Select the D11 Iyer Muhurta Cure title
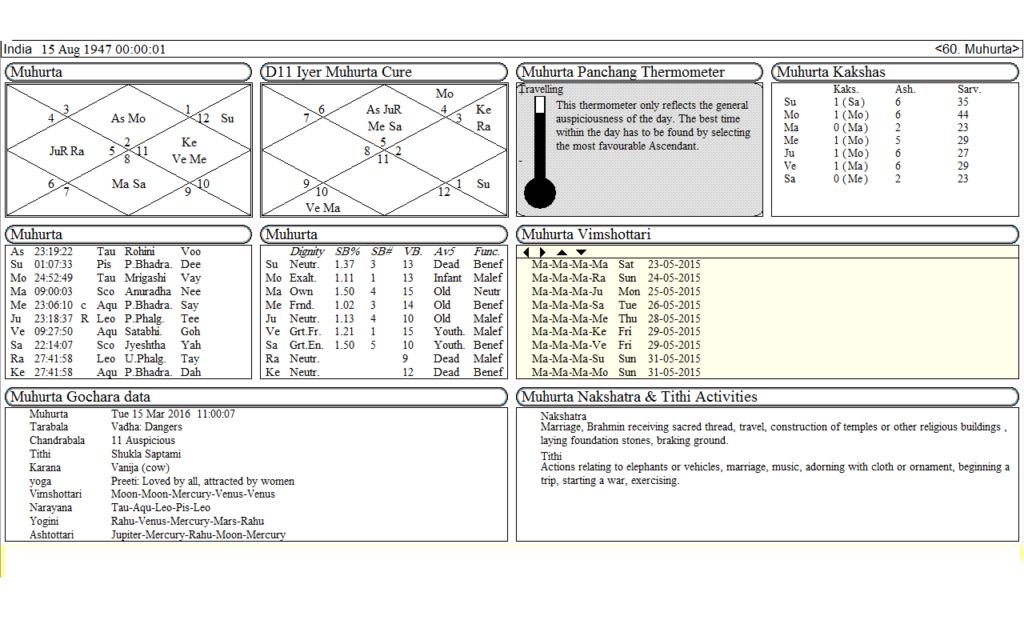1024x640 pixels. (338, 72)
